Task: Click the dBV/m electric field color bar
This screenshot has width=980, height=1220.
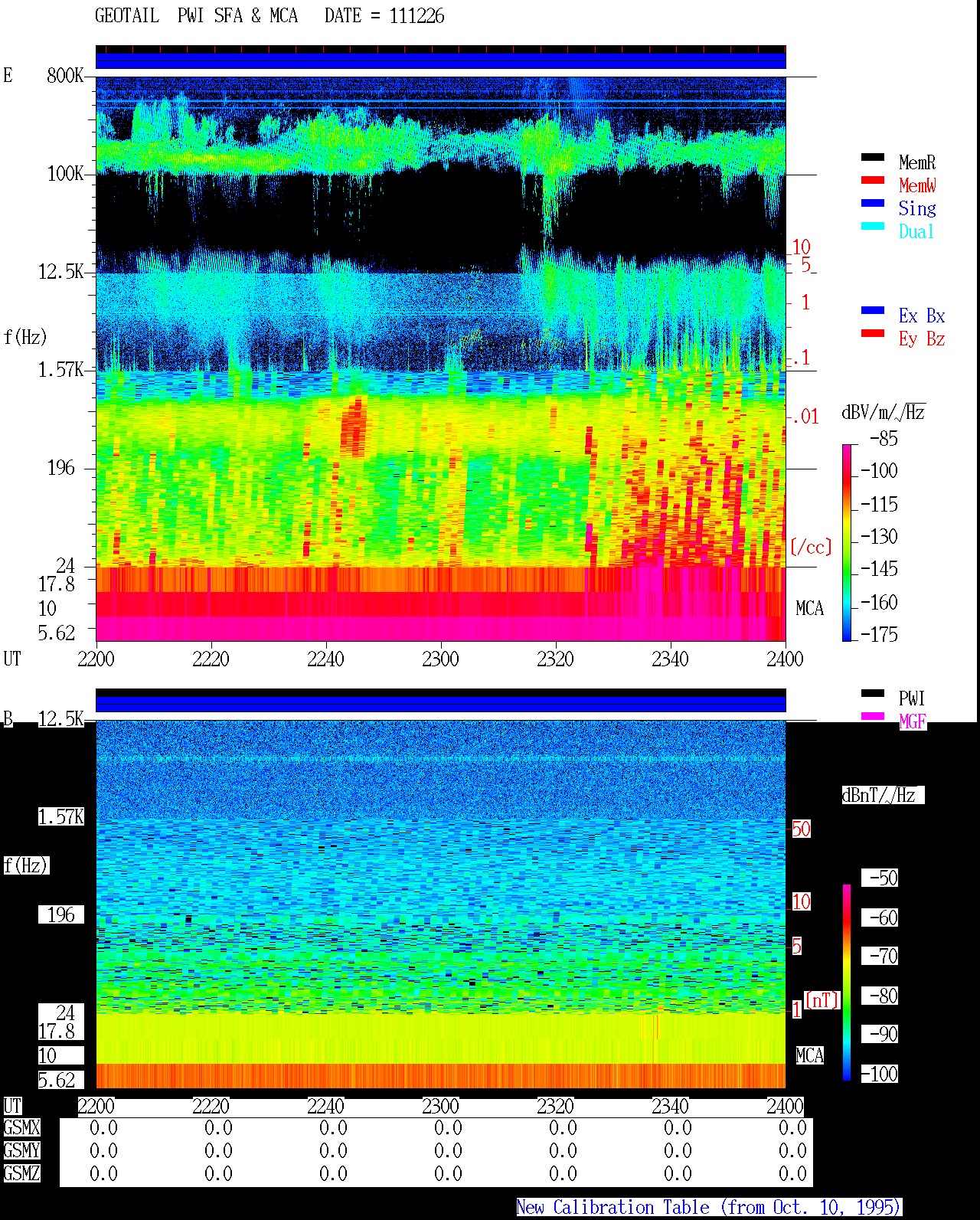Action: click(847, 542)
